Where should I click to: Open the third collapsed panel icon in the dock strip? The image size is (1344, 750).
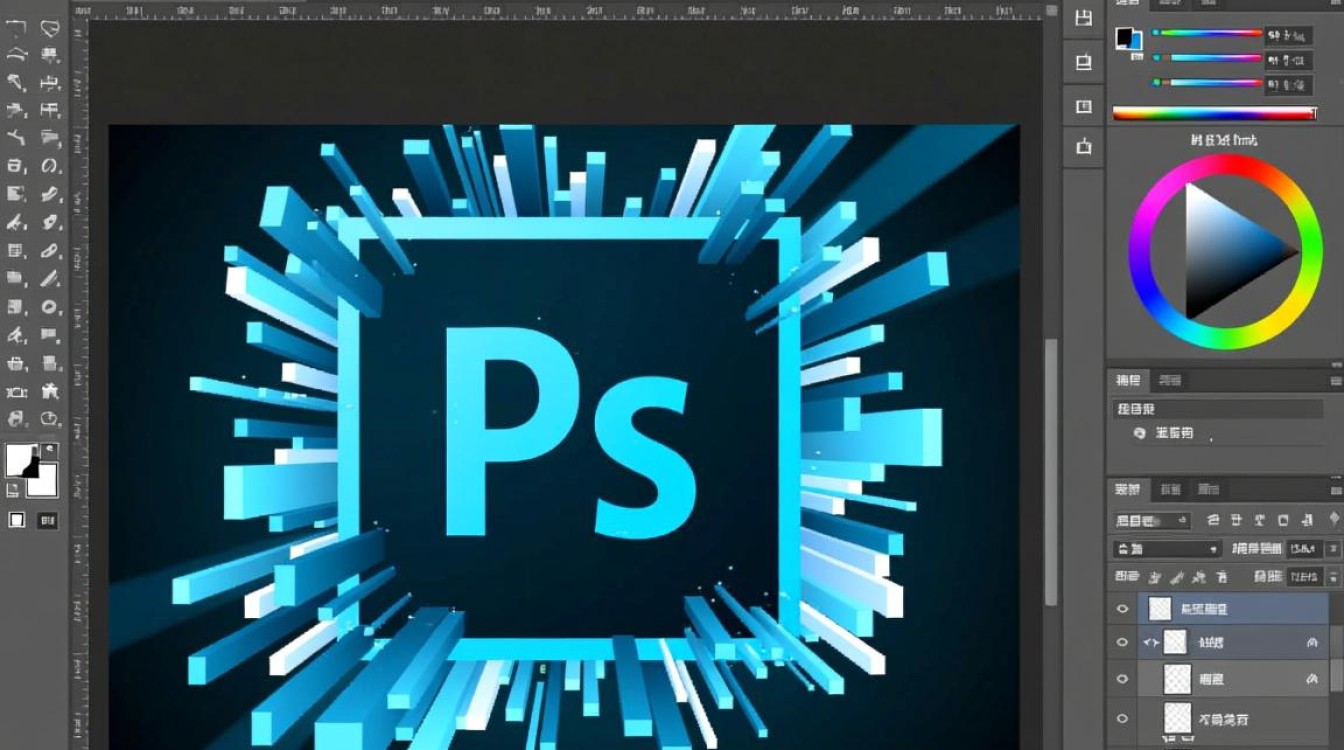[1083, 106]
